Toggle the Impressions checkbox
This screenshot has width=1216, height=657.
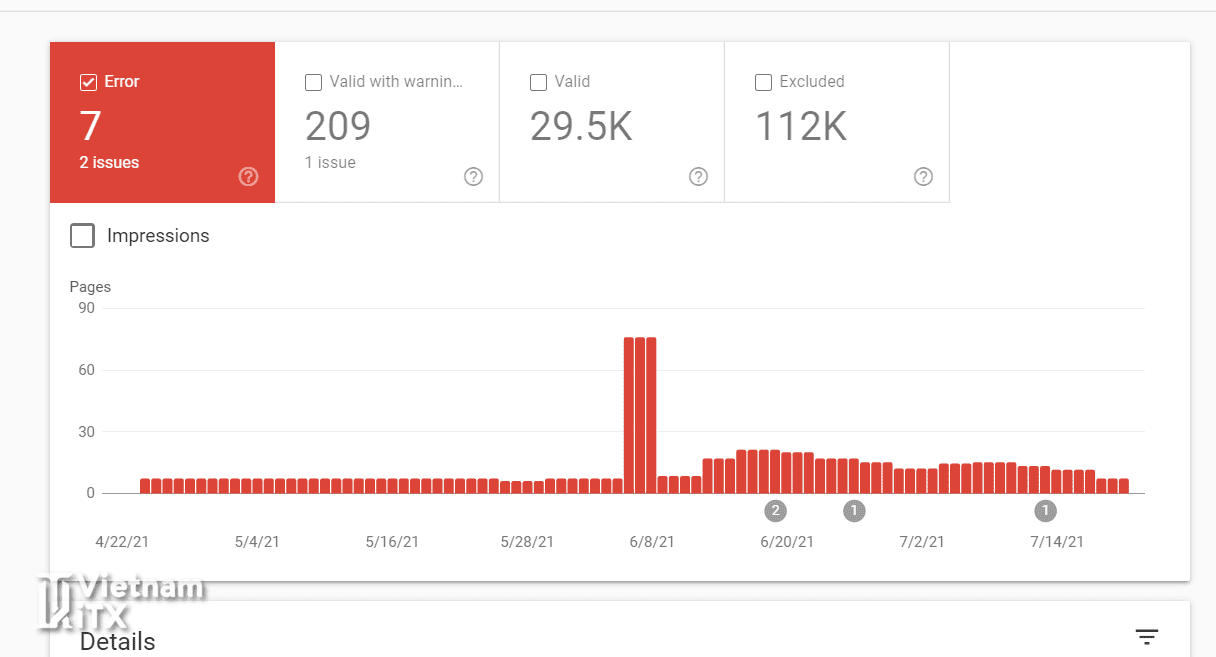(83, 236)
